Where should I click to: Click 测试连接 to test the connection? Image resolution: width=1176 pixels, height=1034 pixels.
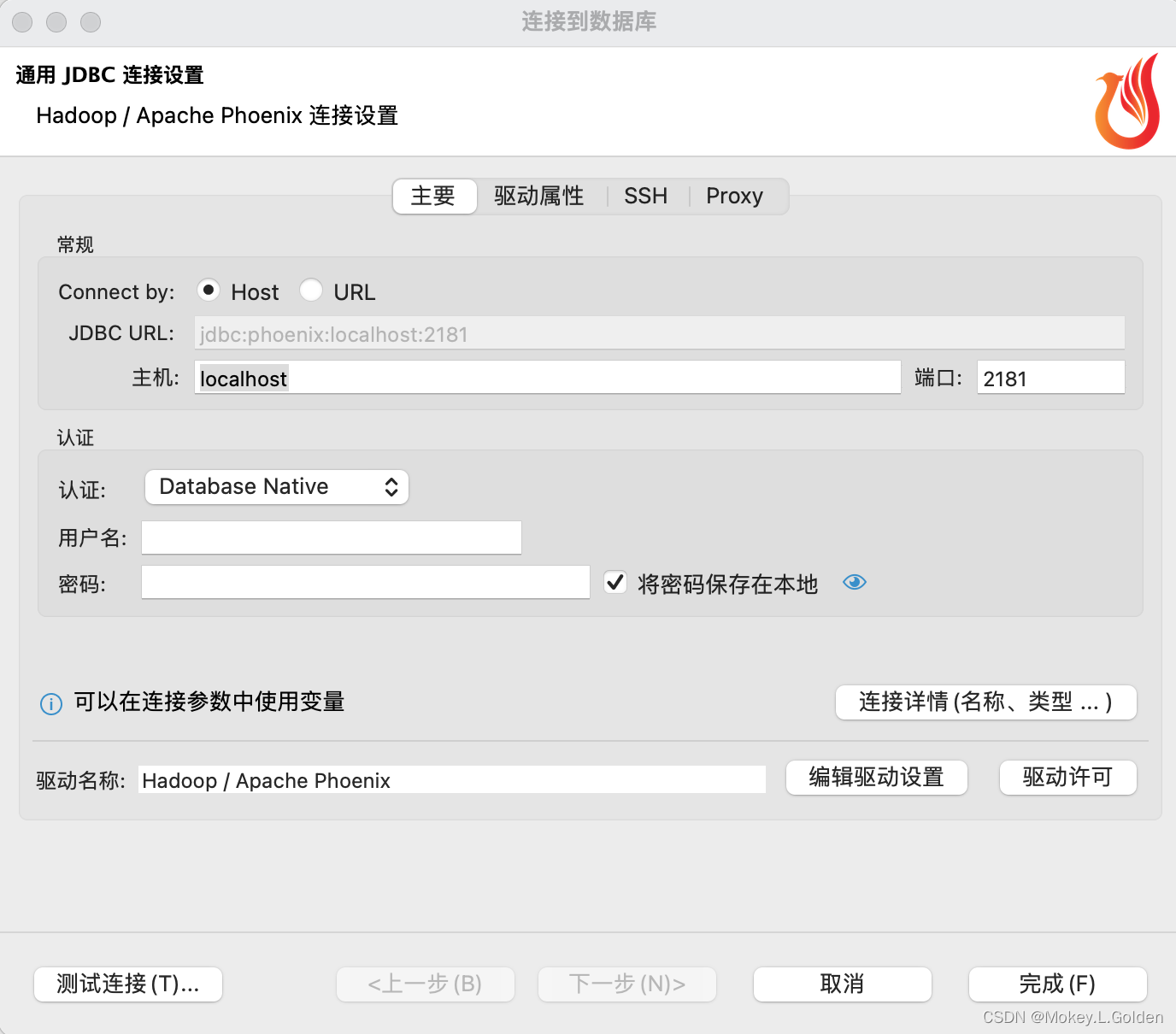[x=127, y=984]
